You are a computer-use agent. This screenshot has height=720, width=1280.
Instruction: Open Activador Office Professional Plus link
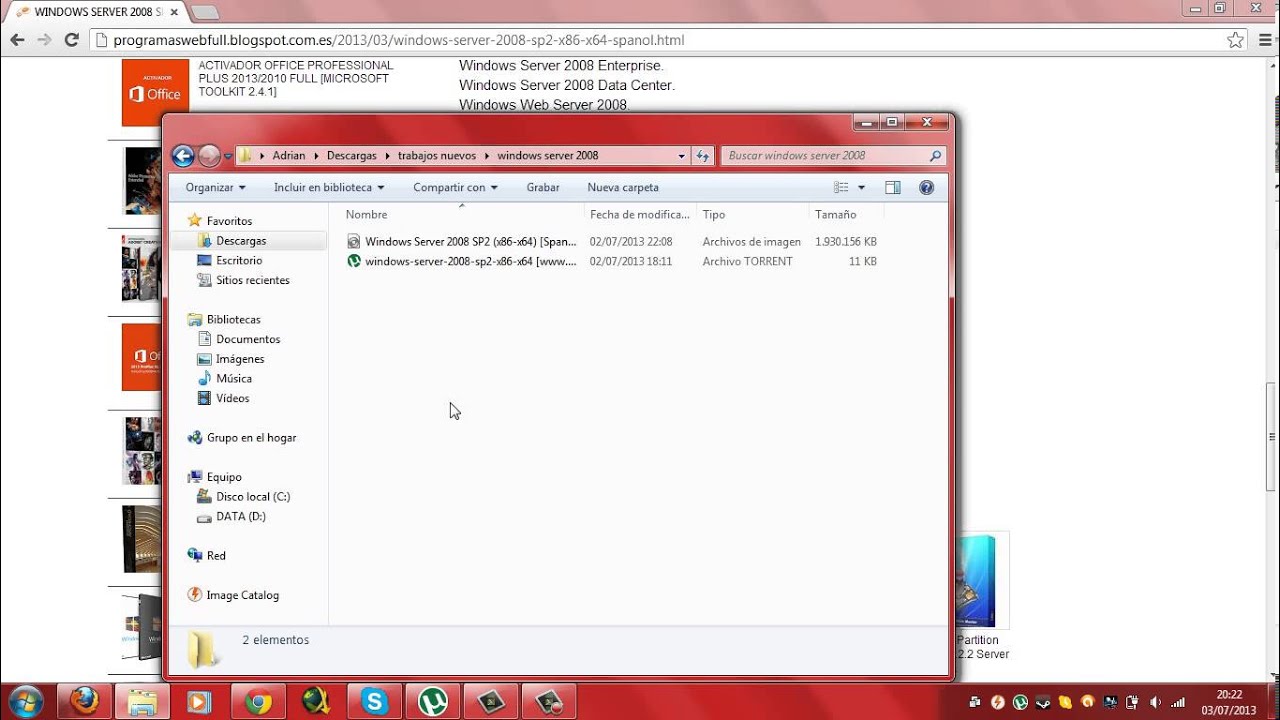(x=296, y=78)
